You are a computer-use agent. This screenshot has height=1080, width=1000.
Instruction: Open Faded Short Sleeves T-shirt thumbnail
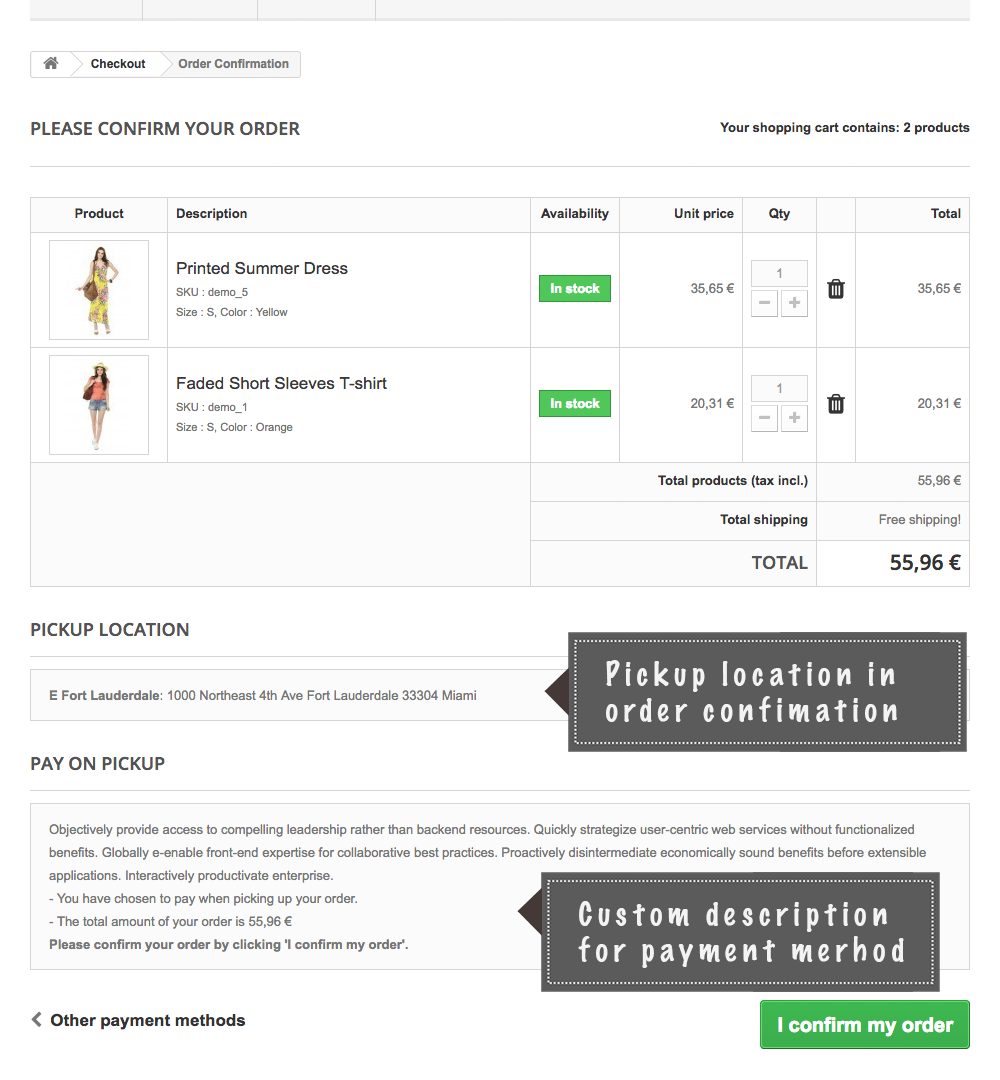pos(99,405)
